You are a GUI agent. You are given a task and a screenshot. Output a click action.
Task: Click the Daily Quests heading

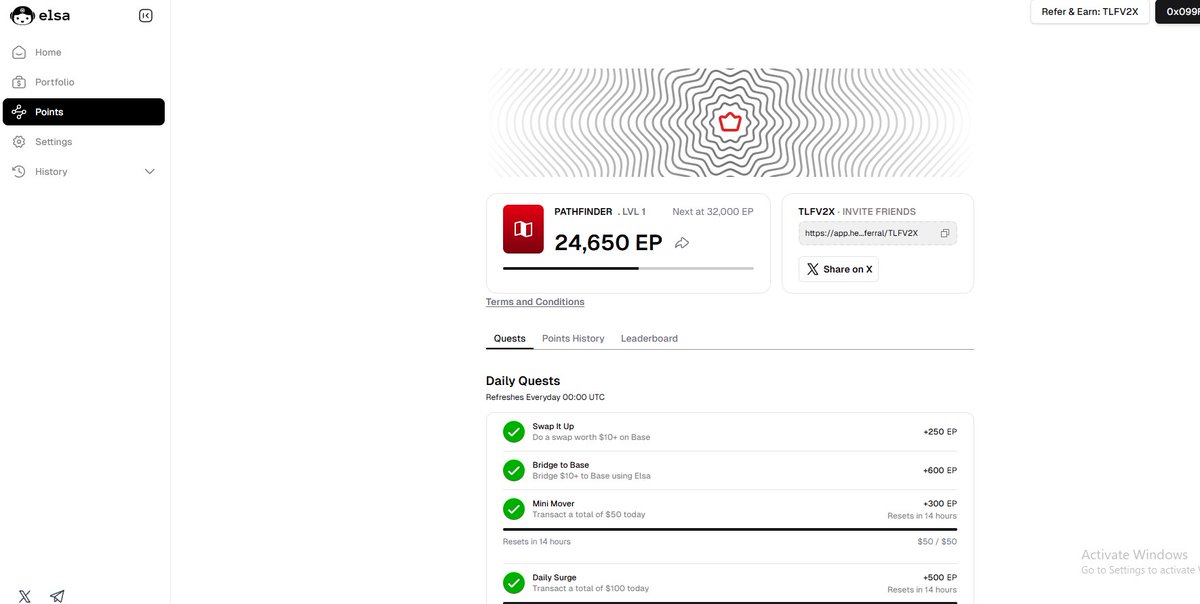tap(523, 381)
